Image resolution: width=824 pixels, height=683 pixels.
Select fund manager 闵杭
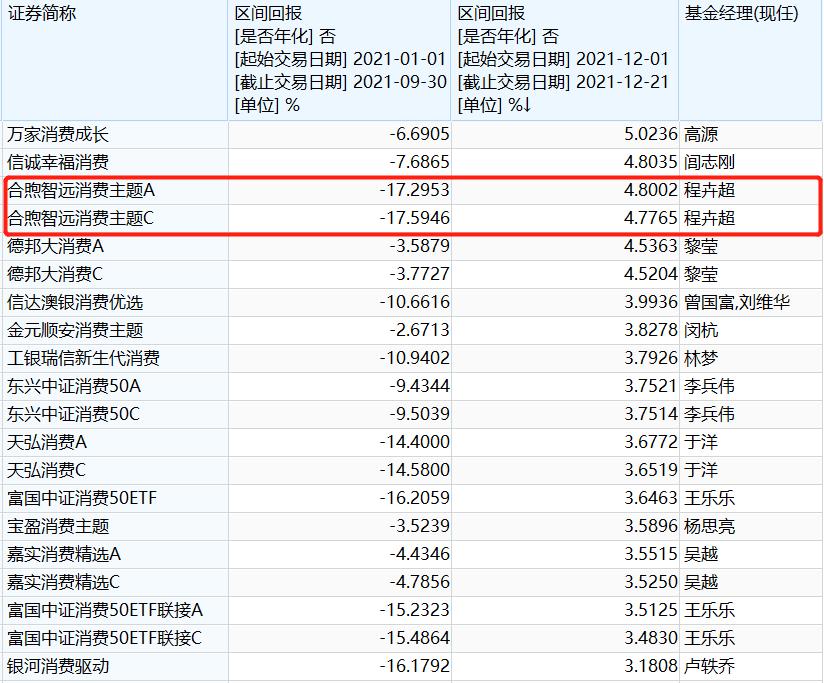(701, 330)
